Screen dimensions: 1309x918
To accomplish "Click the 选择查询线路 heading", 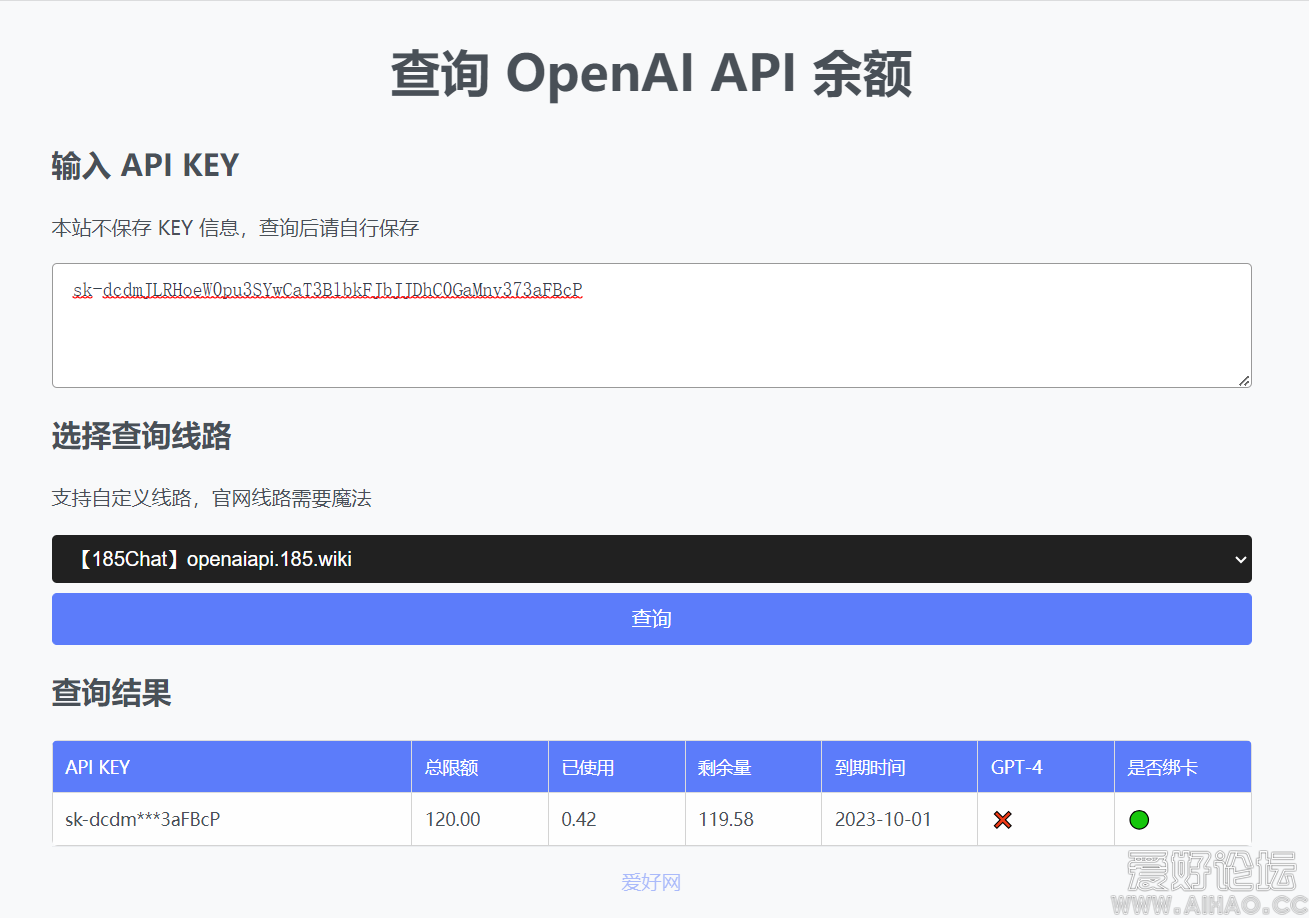I will coord(142,436).
